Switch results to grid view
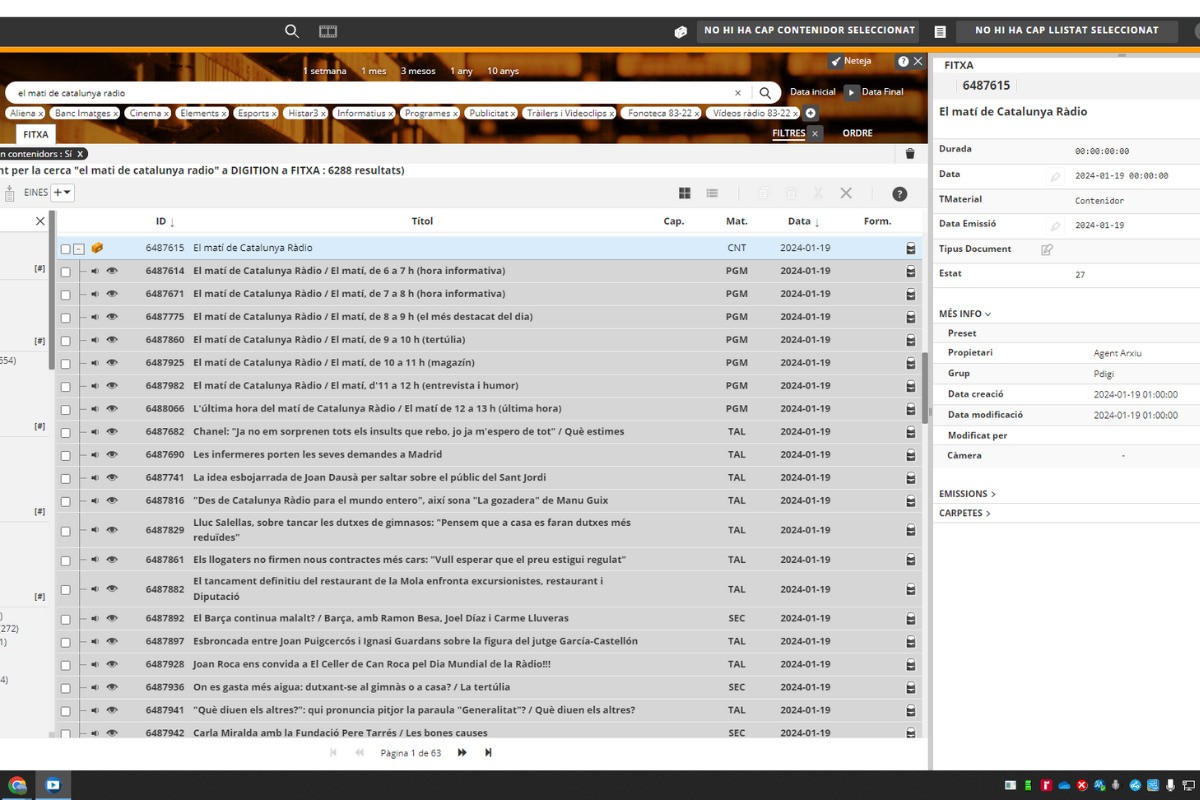Viewport: 1200px width, 800px height. 685,193
